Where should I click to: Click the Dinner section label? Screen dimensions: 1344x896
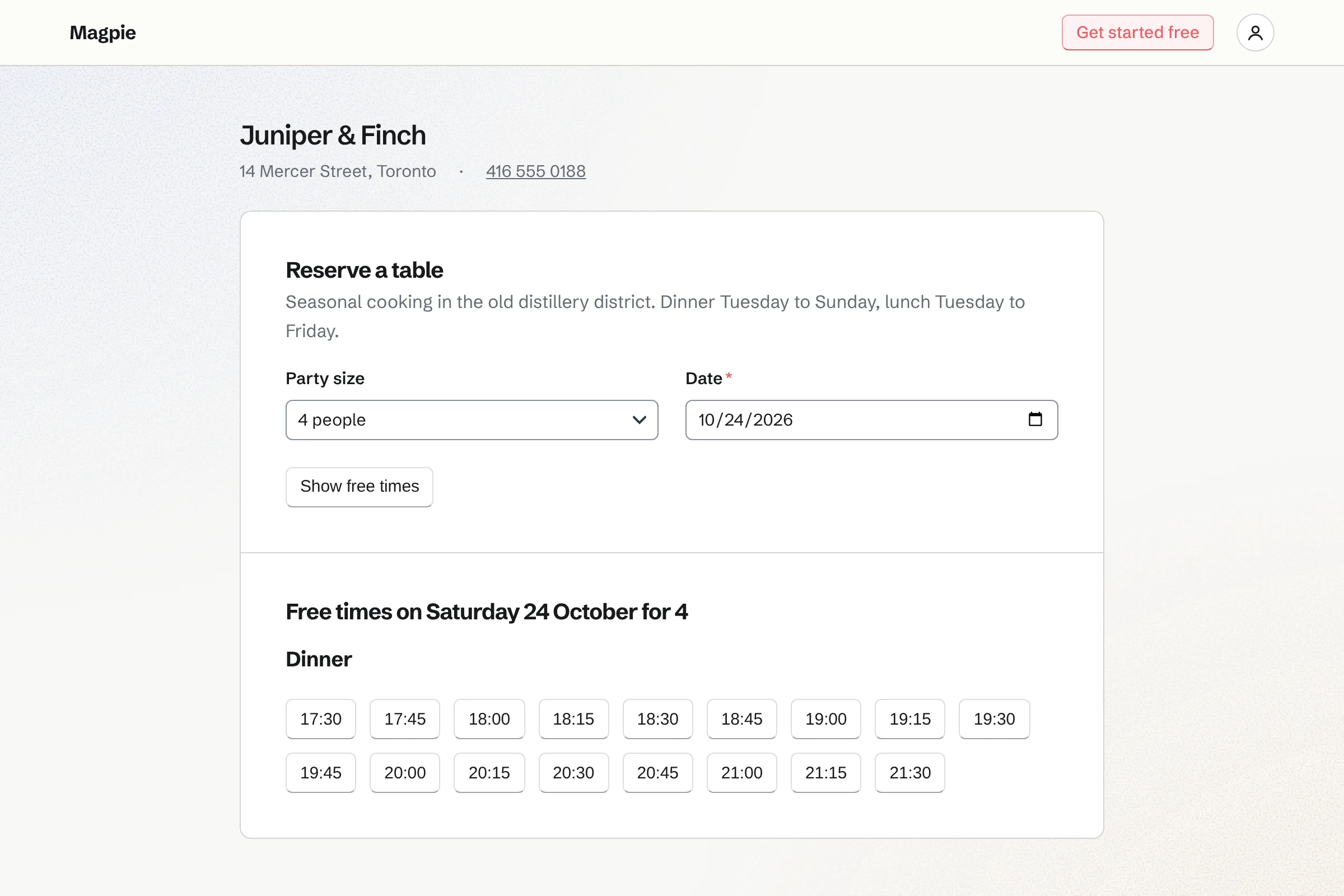point(319,660)
